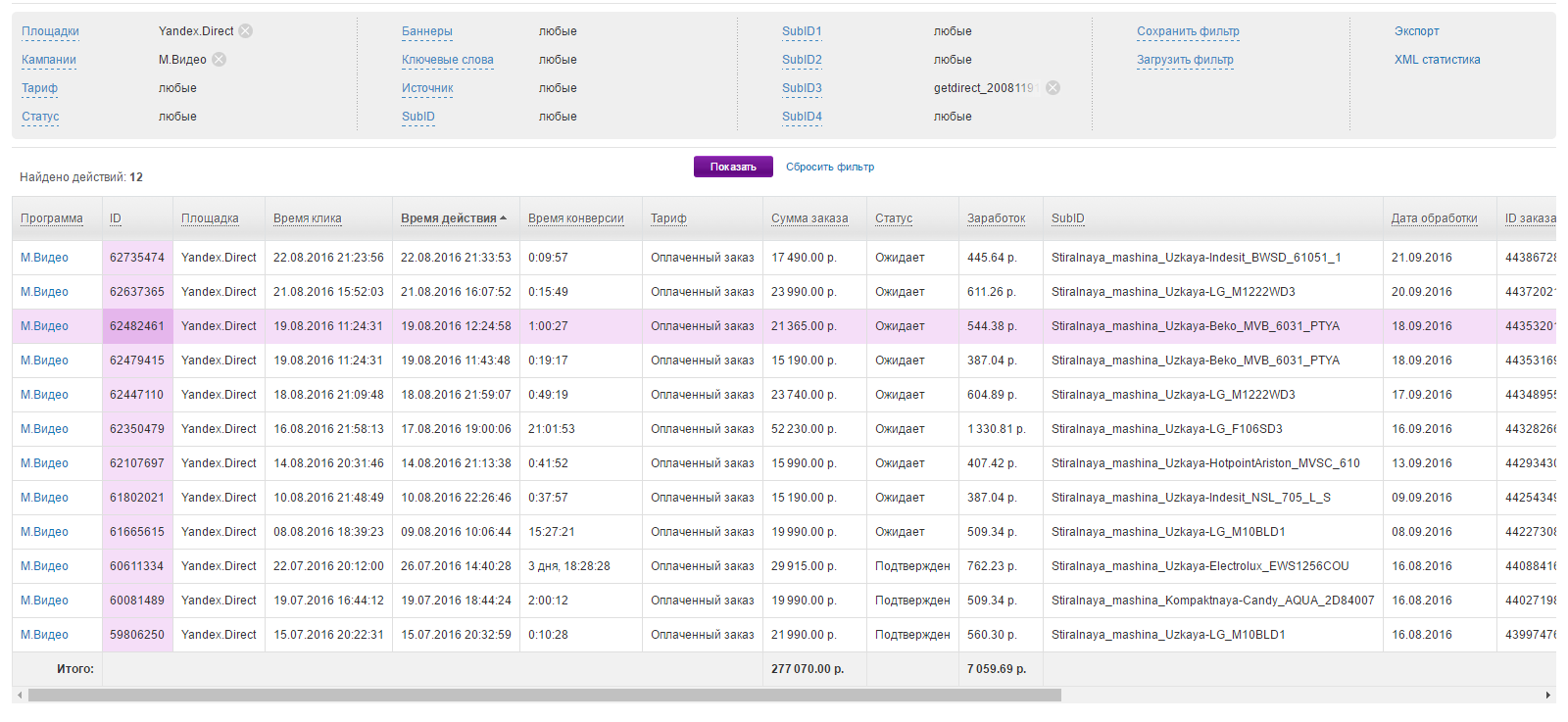The height and width of the screenshot is (722, 1568).
Task: Open XML статистика link
Action: pyautogui.click(x=1438, y=60)
